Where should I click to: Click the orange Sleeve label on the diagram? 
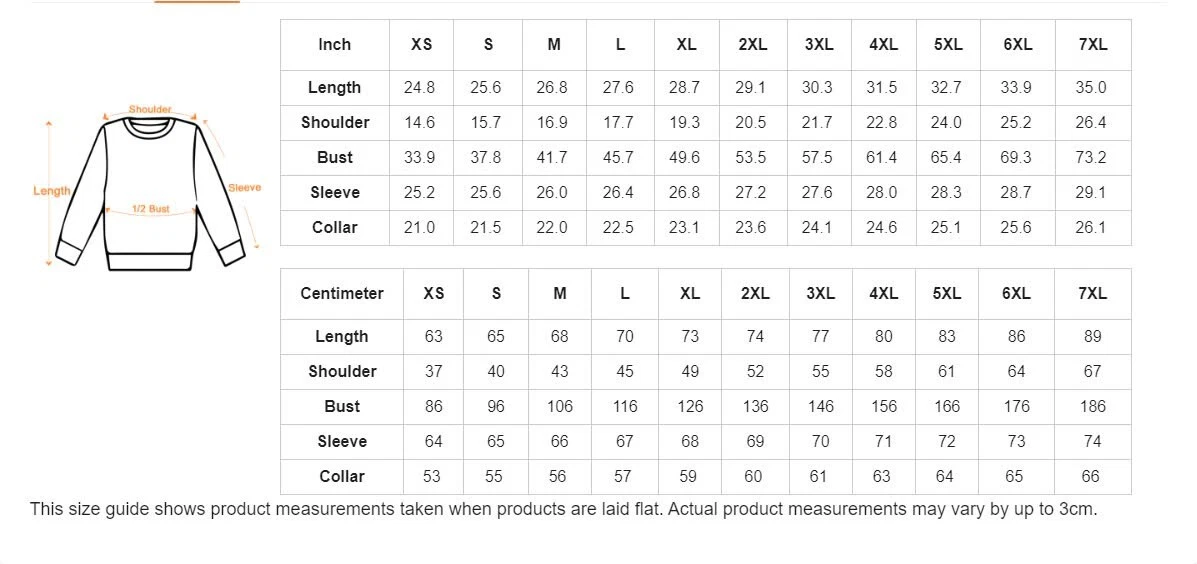[244, 188]
